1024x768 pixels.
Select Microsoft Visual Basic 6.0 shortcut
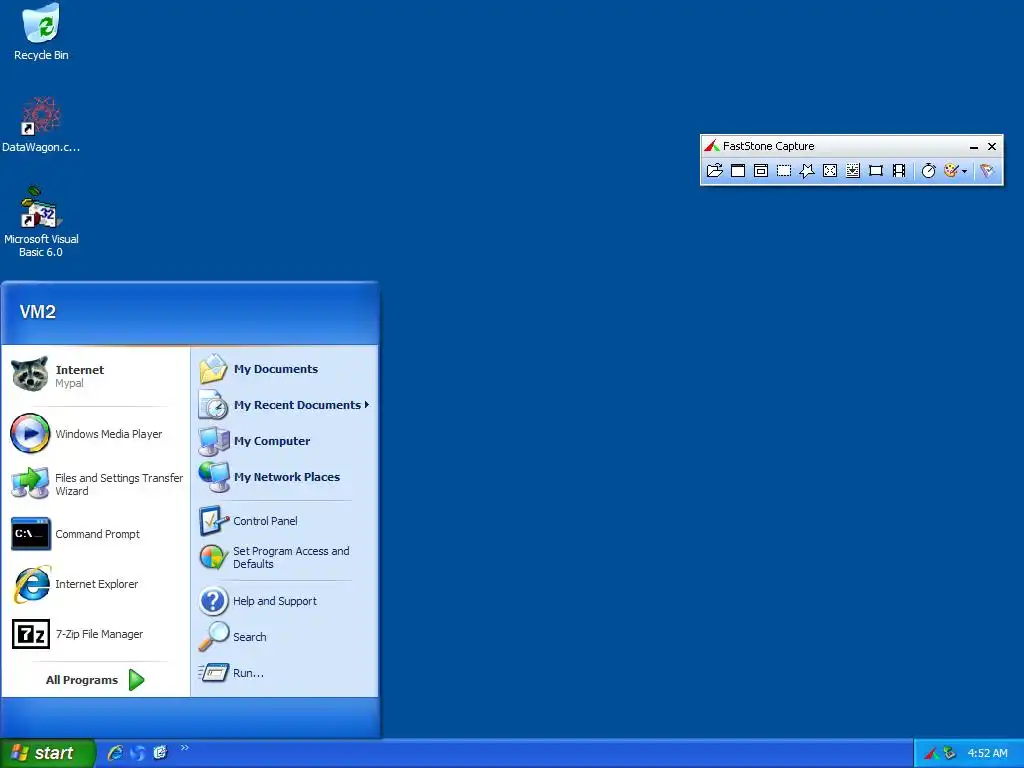click(41, 222)
